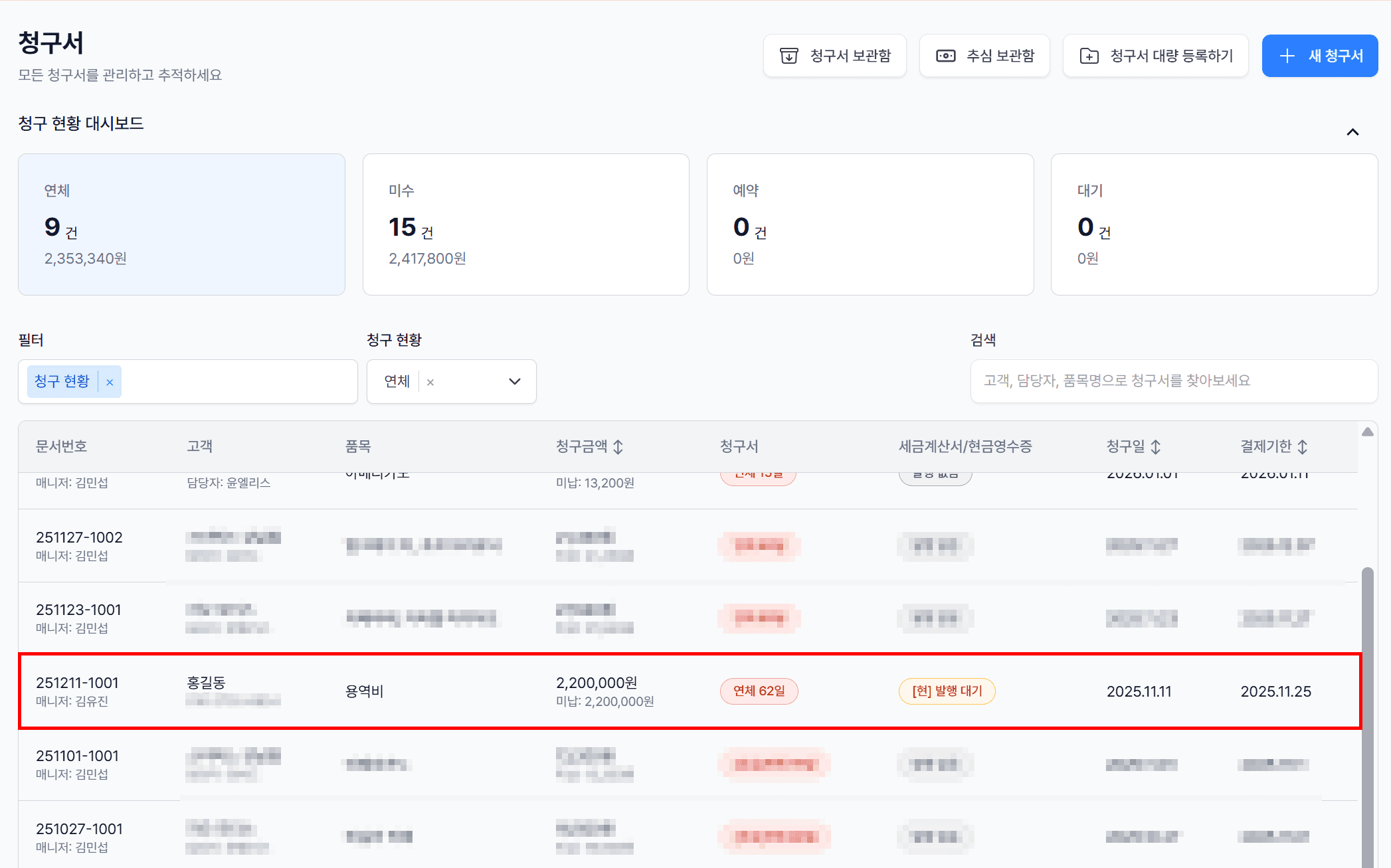Click the 필터 filter selection box
The image size is (1391, 868).
[239, 381]
